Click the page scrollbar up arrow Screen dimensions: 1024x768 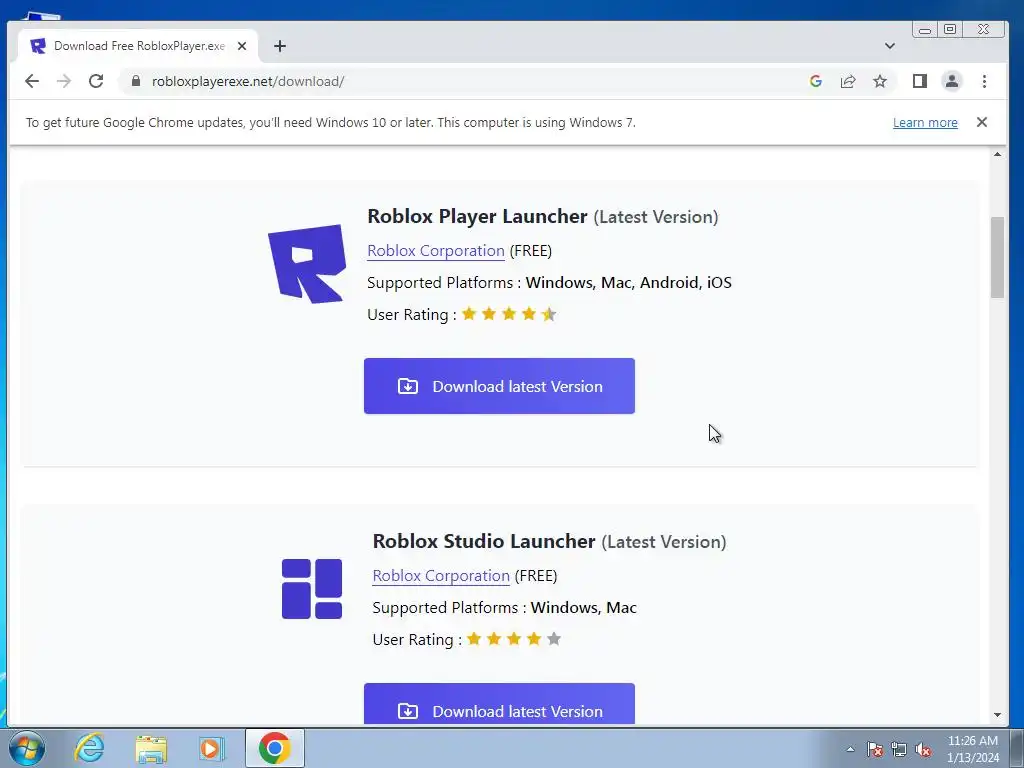(997, 154)
